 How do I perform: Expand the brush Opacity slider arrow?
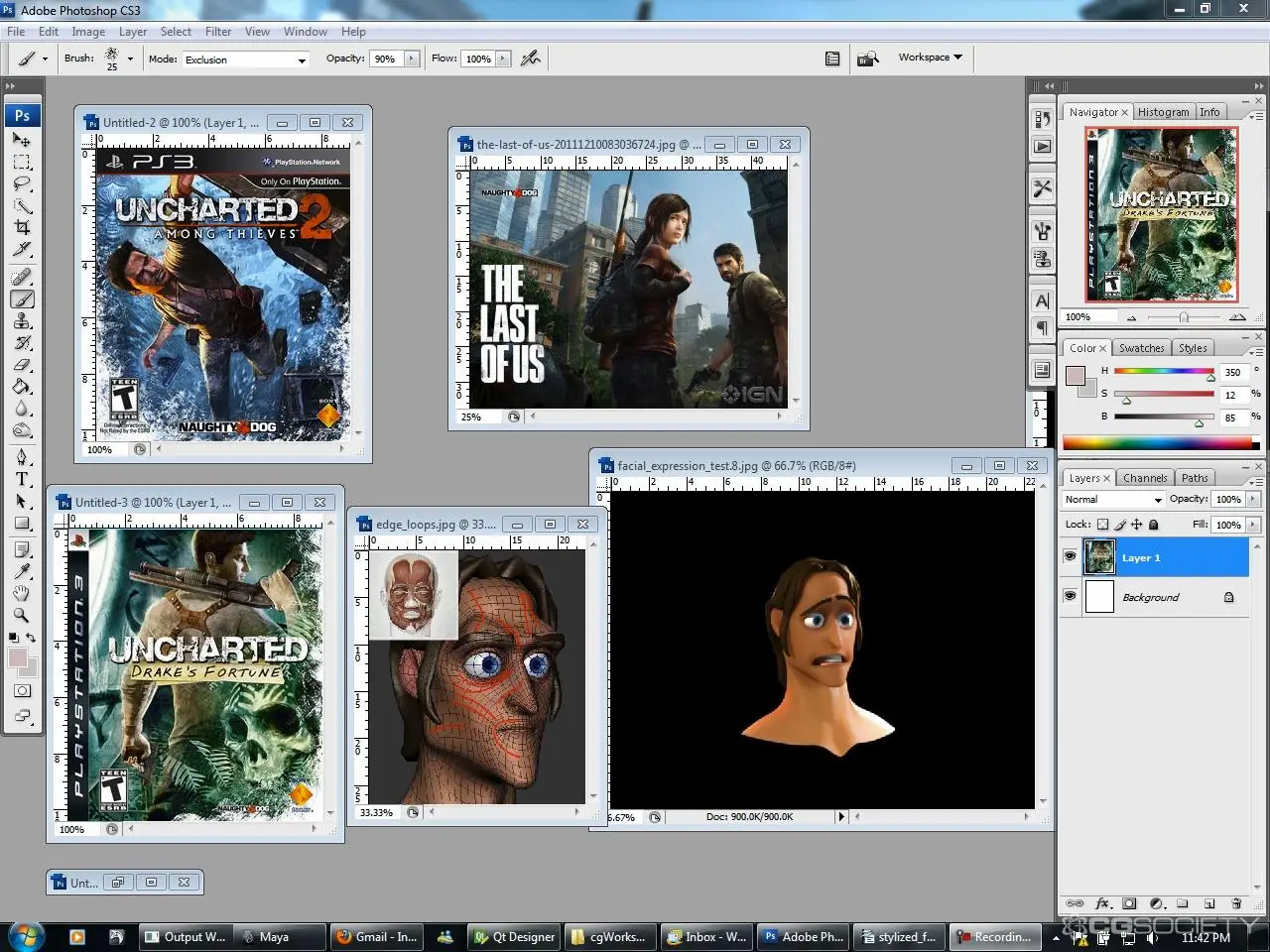tap(412, 59)
